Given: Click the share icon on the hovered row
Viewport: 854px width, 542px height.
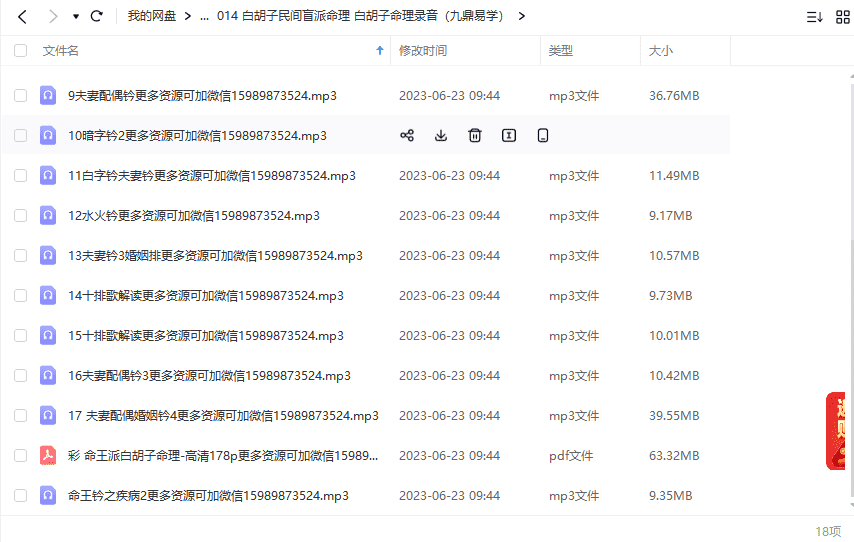Looking at the screenshot, I should [407, 136].
